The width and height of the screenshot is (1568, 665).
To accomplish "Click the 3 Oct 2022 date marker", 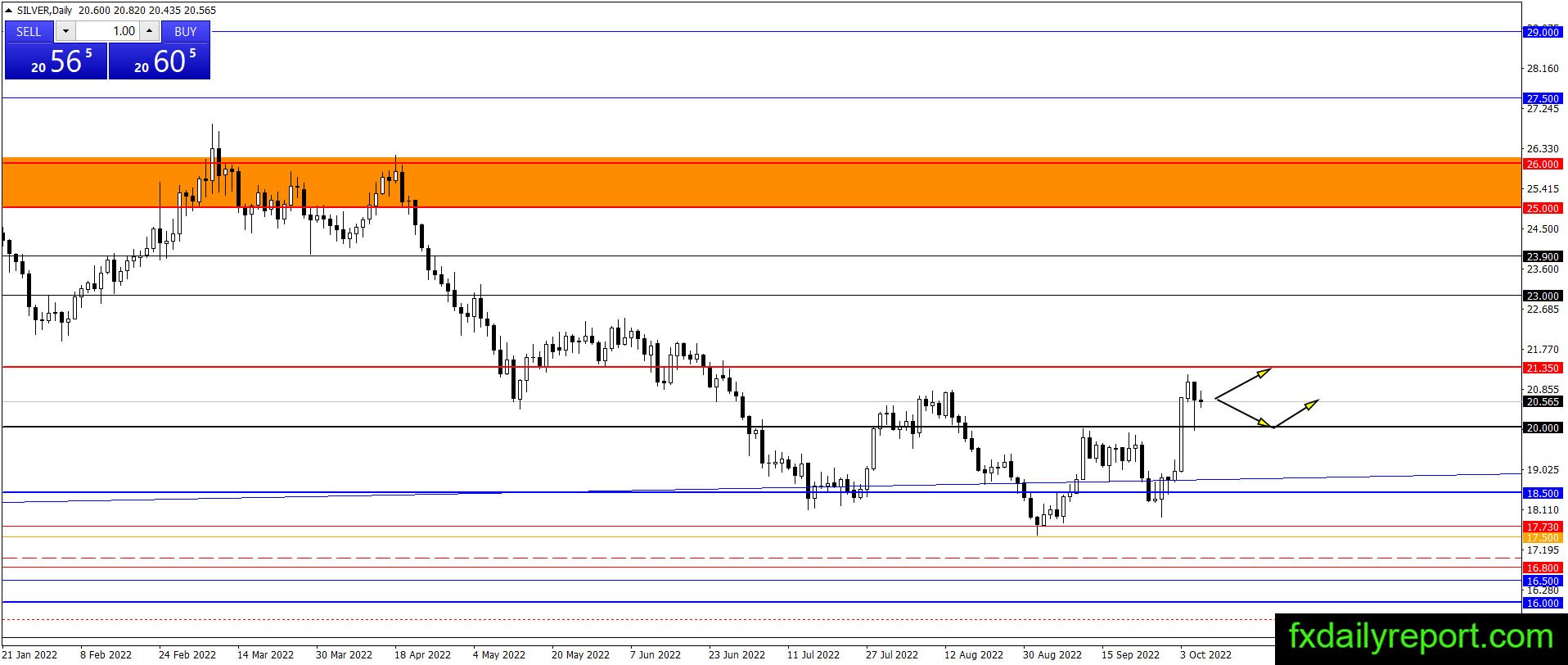I will (x=1205, y=654).
